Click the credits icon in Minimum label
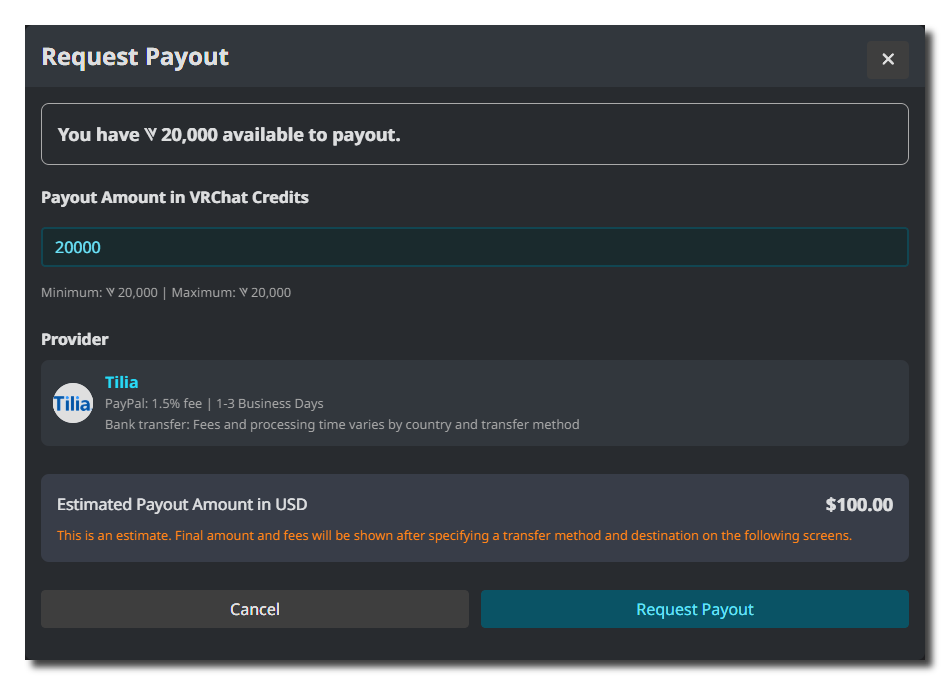 108,292
